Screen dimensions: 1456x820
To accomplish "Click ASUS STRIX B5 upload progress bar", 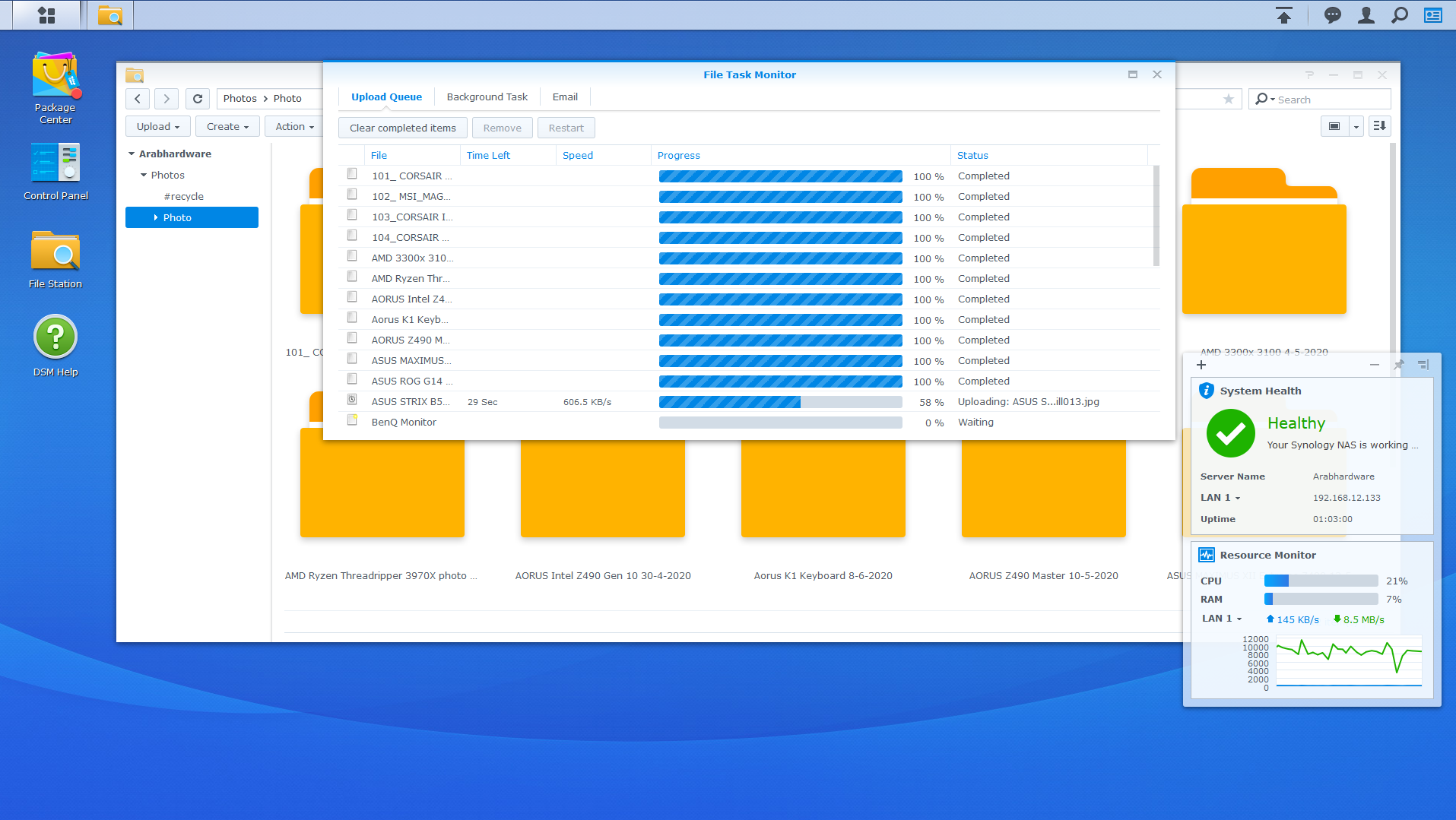I will click(781, 402).
